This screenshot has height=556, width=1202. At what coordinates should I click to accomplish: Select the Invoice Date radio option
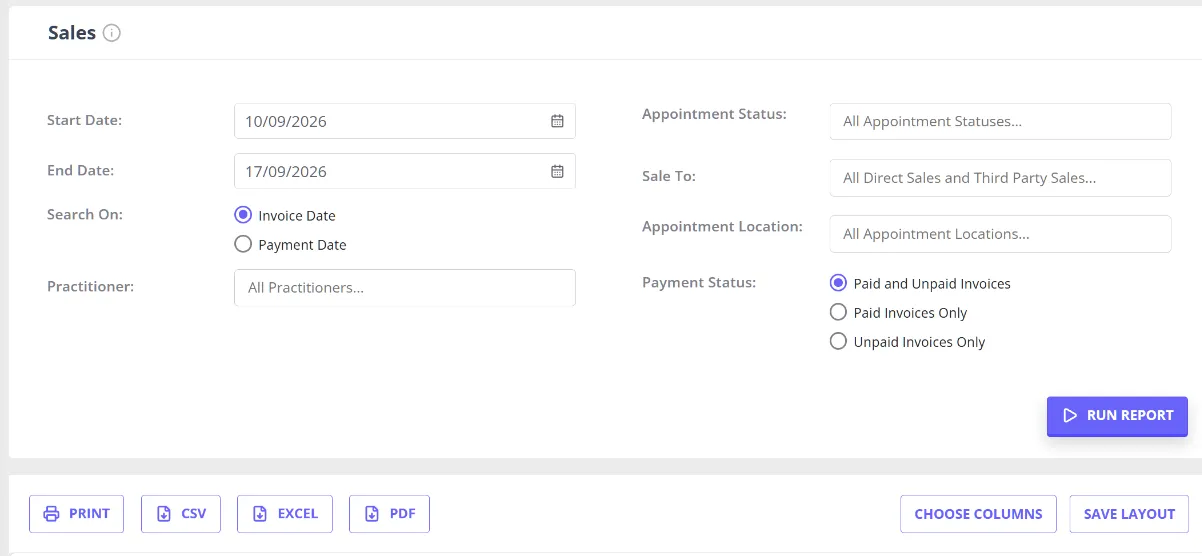(242, 215)
